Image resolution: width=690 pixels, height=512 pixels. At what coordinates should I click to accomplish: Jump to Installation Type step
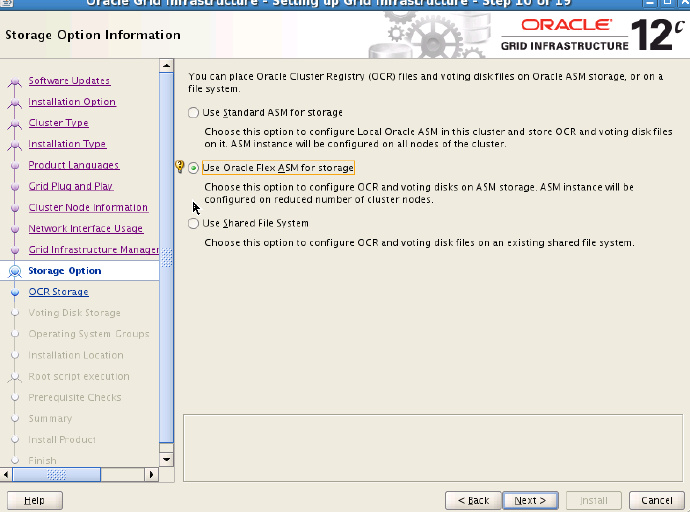pos(67,144)
